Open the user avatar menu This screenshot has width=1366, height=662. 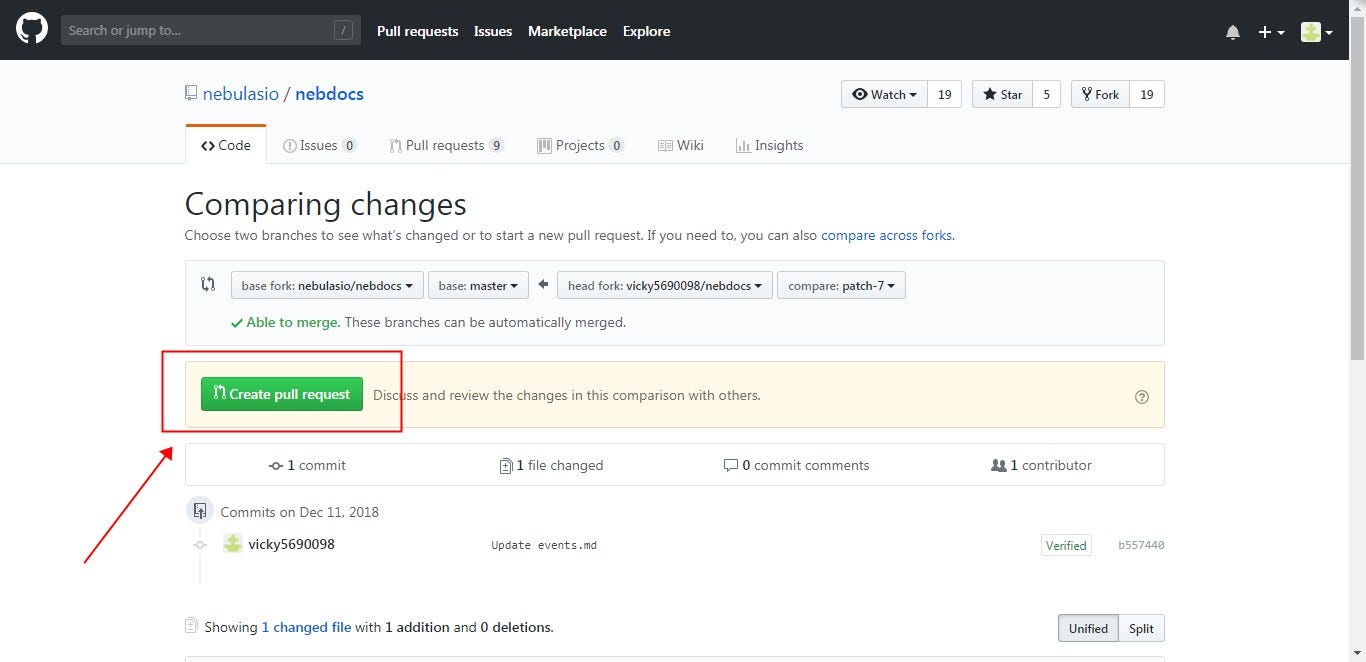coord(1317,32)
